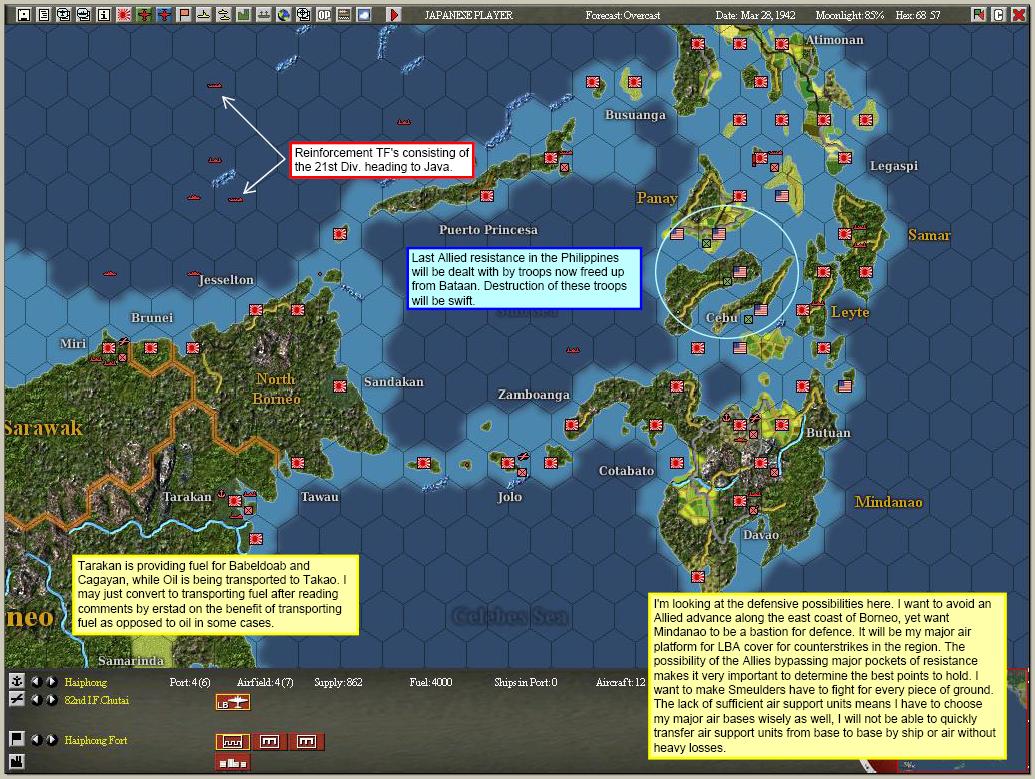This screenshot has width=1035, height=779.
Task: Click the OP toolbar icon
Action: (x=324, y=15)
